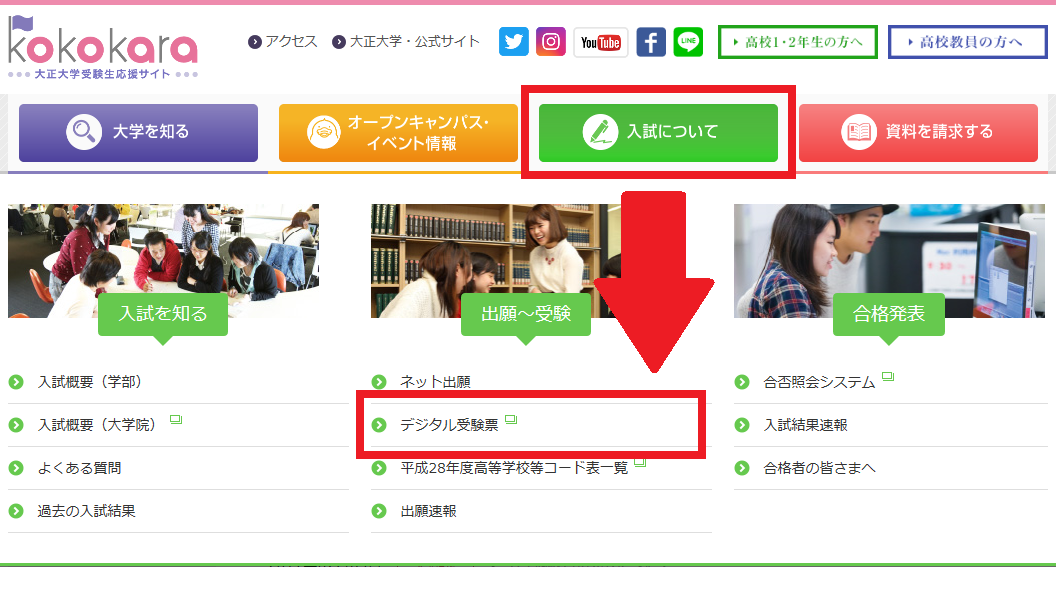
Task: Switch to the 大学を知る section
Action: coord(137,132)
